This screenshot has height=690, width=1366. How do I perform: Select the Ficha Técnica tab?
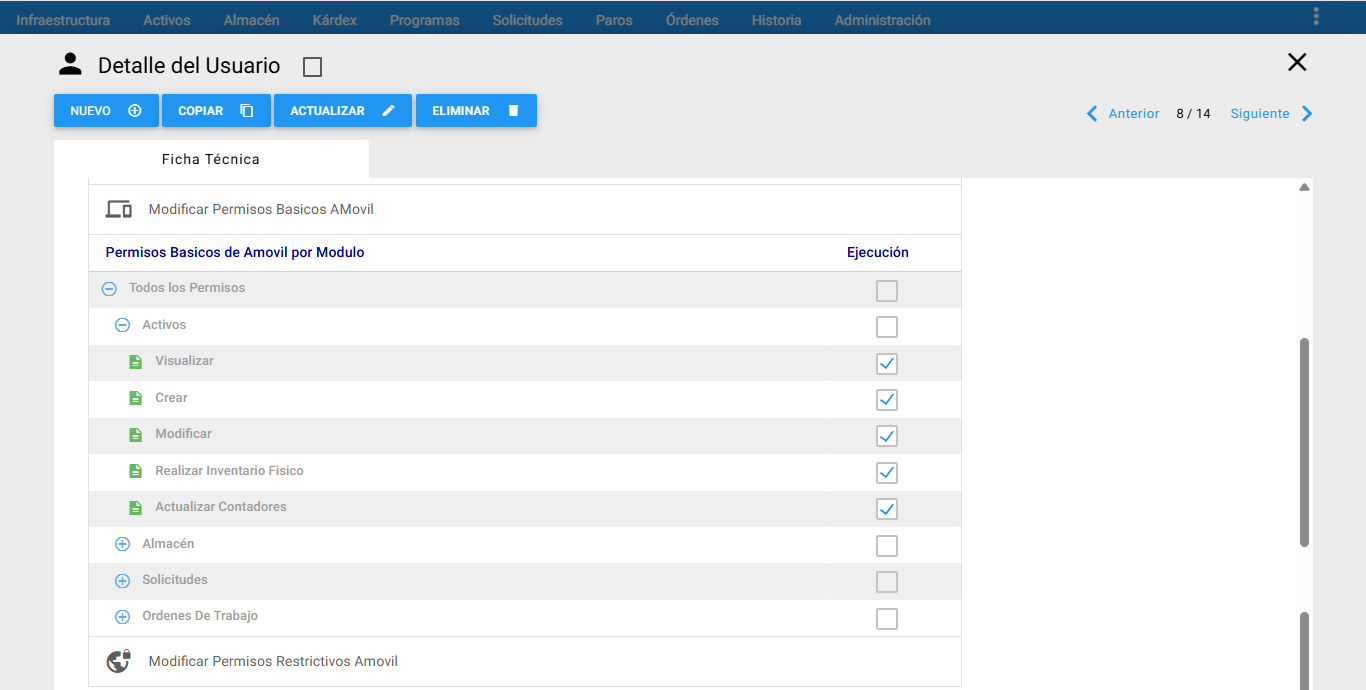click(x=211, y=159)
